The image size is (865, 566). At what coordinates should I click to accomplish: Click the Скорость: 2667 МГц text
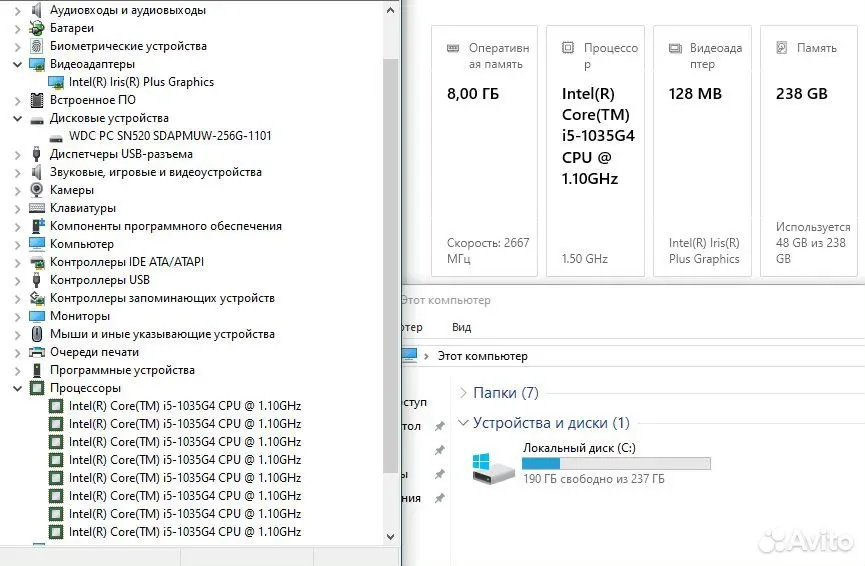pyautogui.click(x=488, y=250)
